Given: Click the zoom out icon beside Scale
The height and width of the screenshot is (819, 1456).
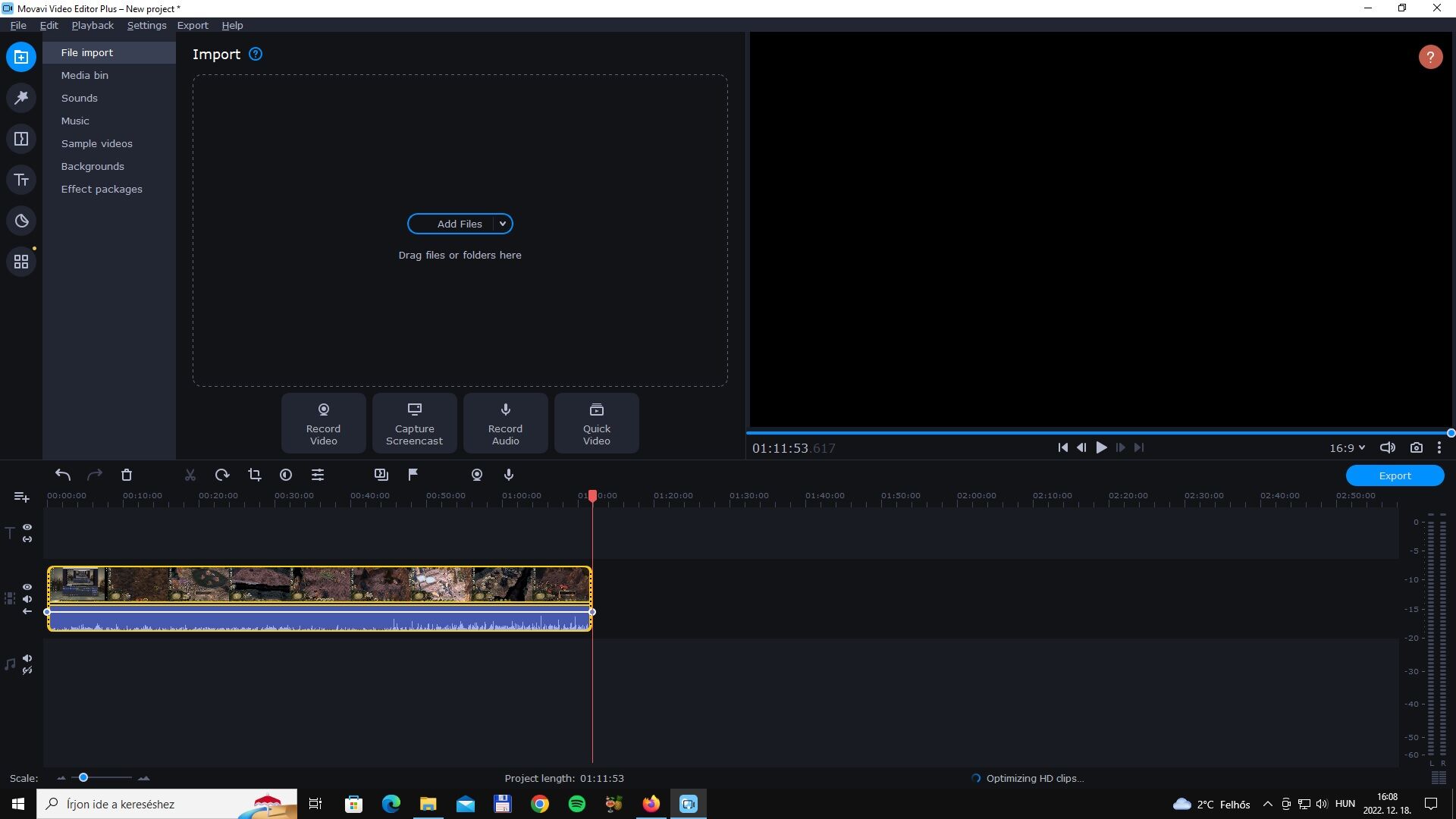Looking at the screenshot, I should pos(61,778).
